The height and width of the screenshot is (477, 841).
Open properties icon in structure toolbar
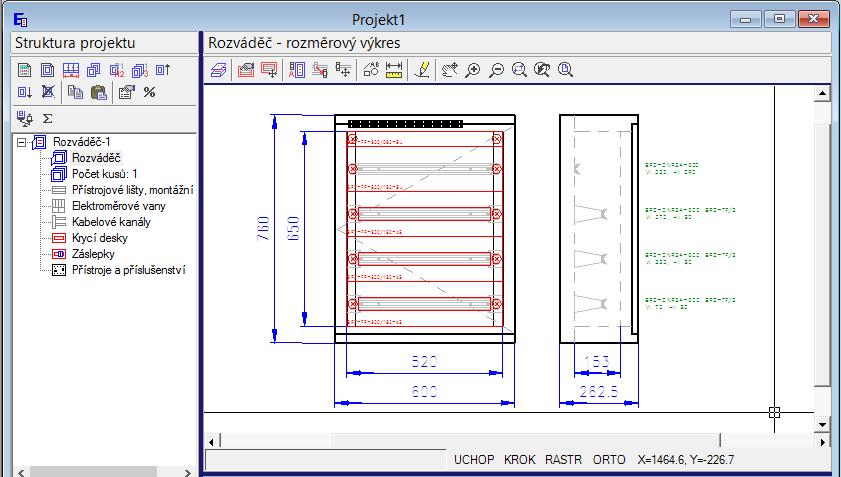(126, 92)
